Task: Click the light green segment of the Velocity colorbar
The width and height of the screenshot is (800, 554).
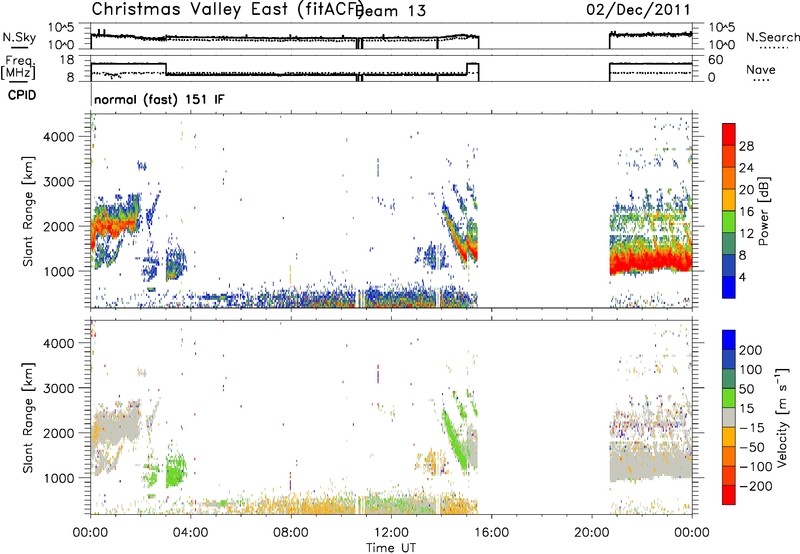Action: click(x=729, y=398)
